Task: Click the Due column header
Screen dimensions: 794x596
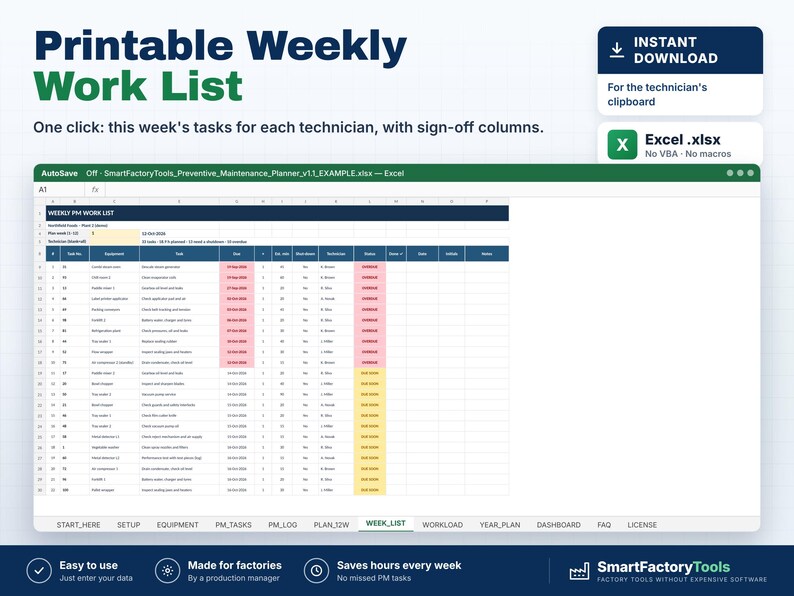Action: 236,254
